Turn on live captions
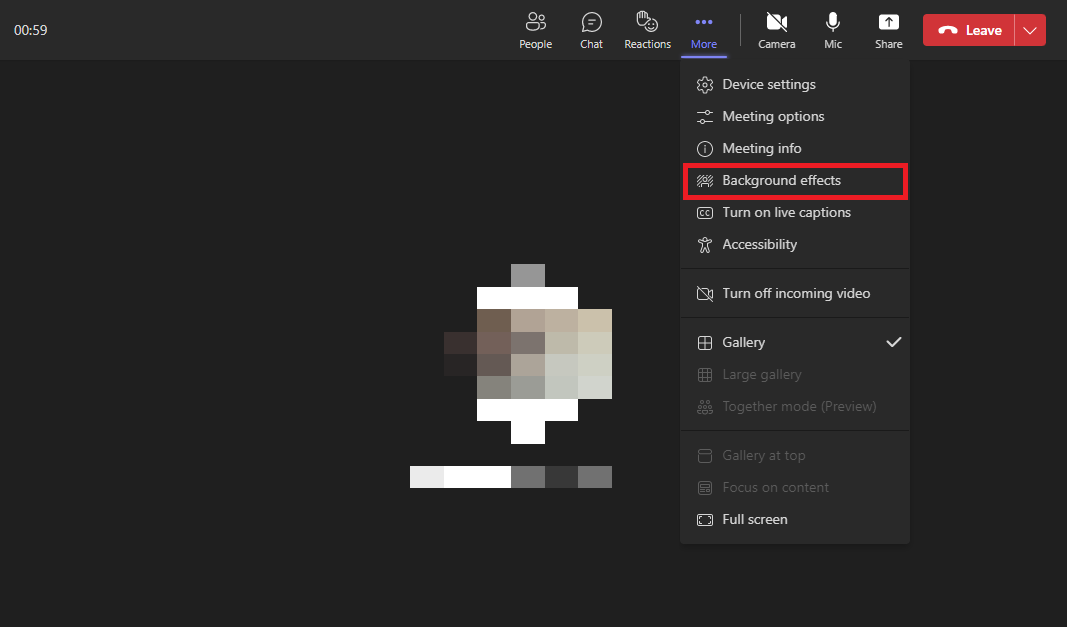1067x627 pixels. coord(795,212)
